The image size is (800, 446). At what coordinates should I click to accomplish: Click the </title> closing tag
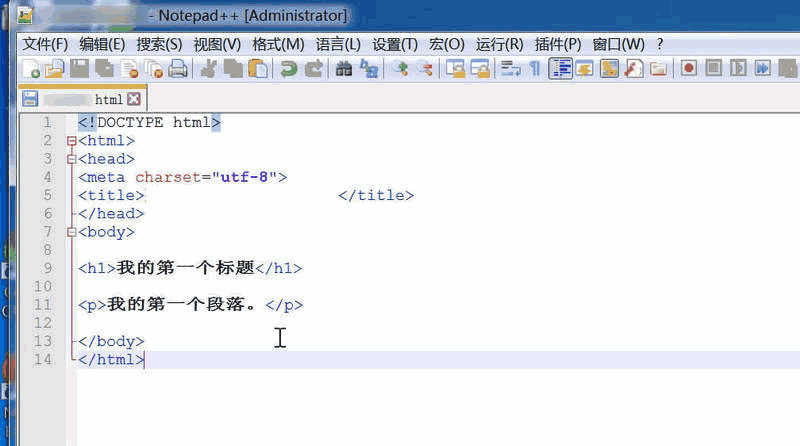[376, 195]
